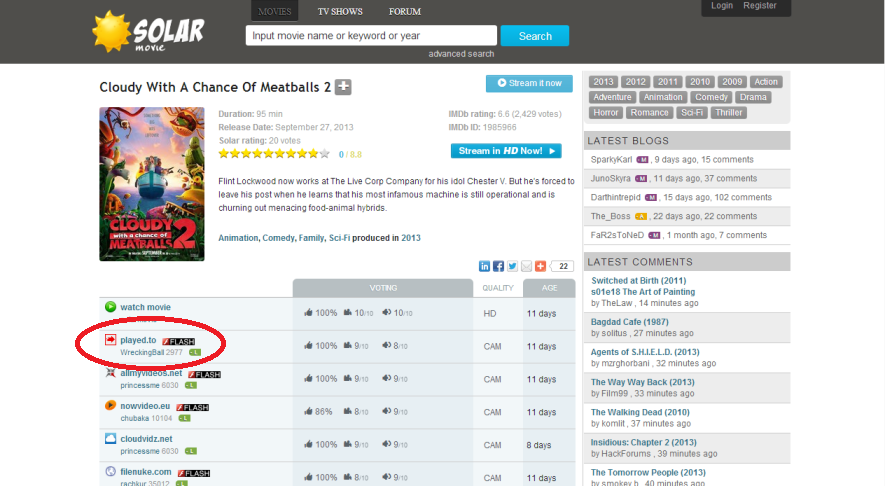The width and height of the screenshot is (885, 486).
Task: Select the Thriller genre tag
Action: [x=729, y=112]
